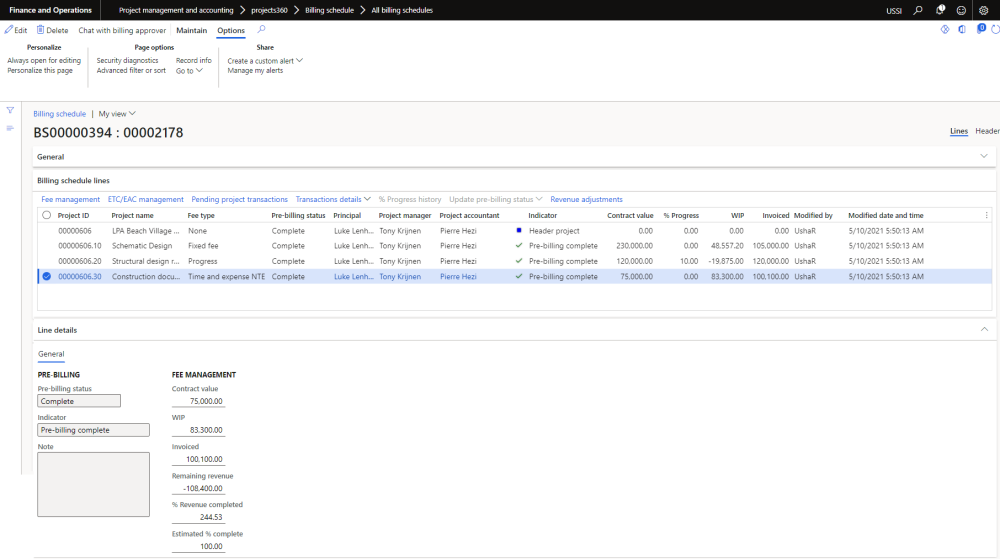This screenshot has width=1000, height=559.
Task: Click the search magnifier in the black header
Action: (x=918, y=10)
